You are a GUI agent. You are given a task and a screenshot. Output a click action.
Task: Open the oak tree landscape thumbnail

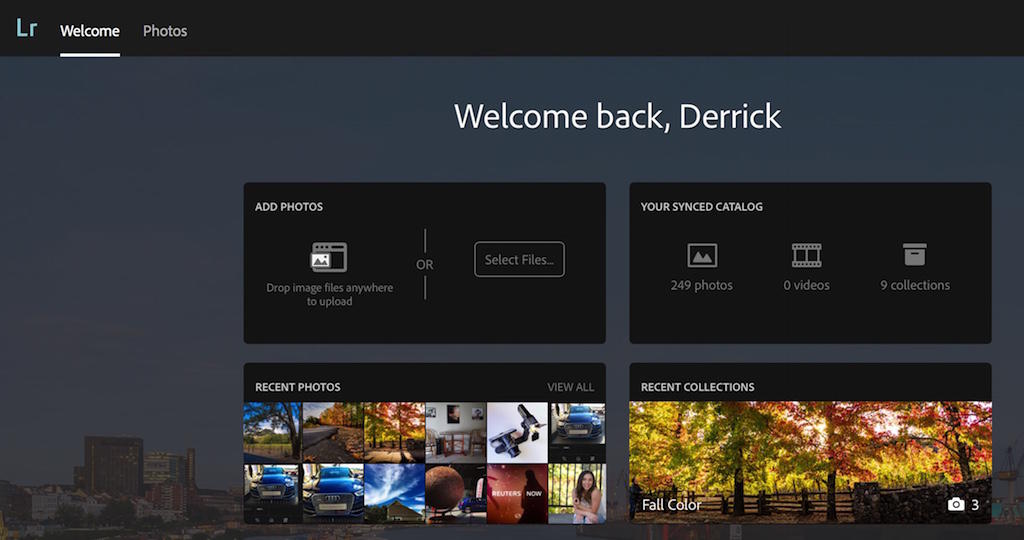click(x=272, y=432)
